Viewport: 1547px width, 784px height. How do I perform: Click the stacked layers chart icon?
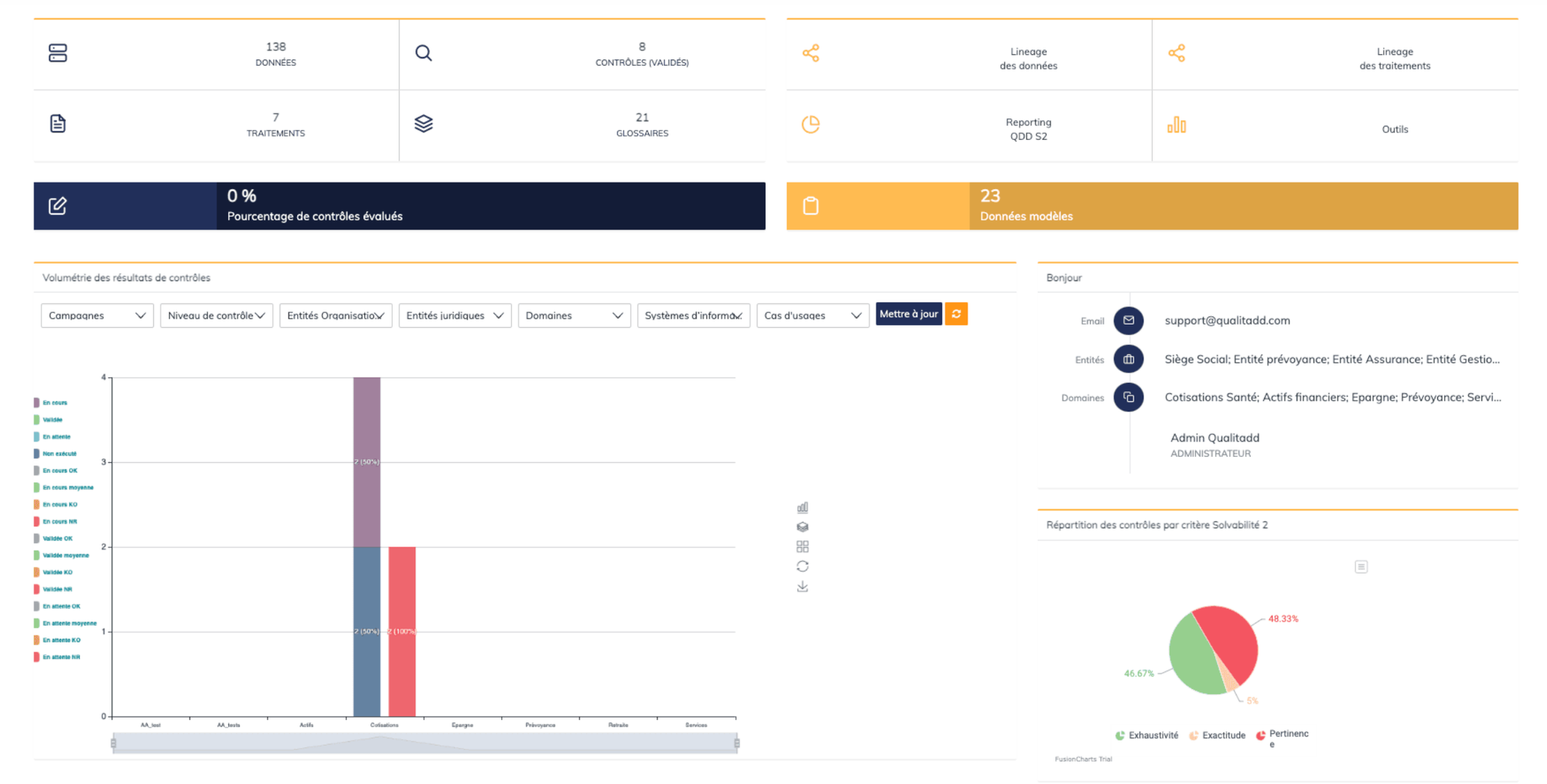(x=802, y=527)
